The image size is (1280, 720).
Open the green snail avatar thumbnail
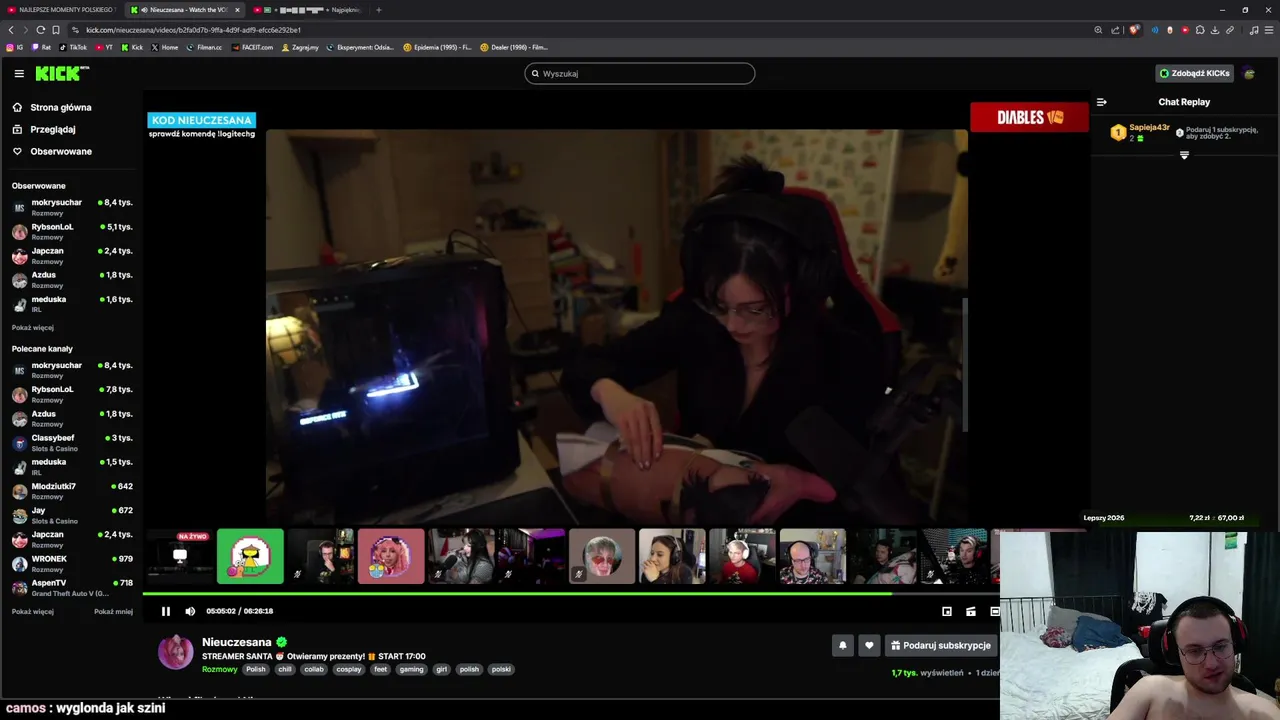click(250, 556)
